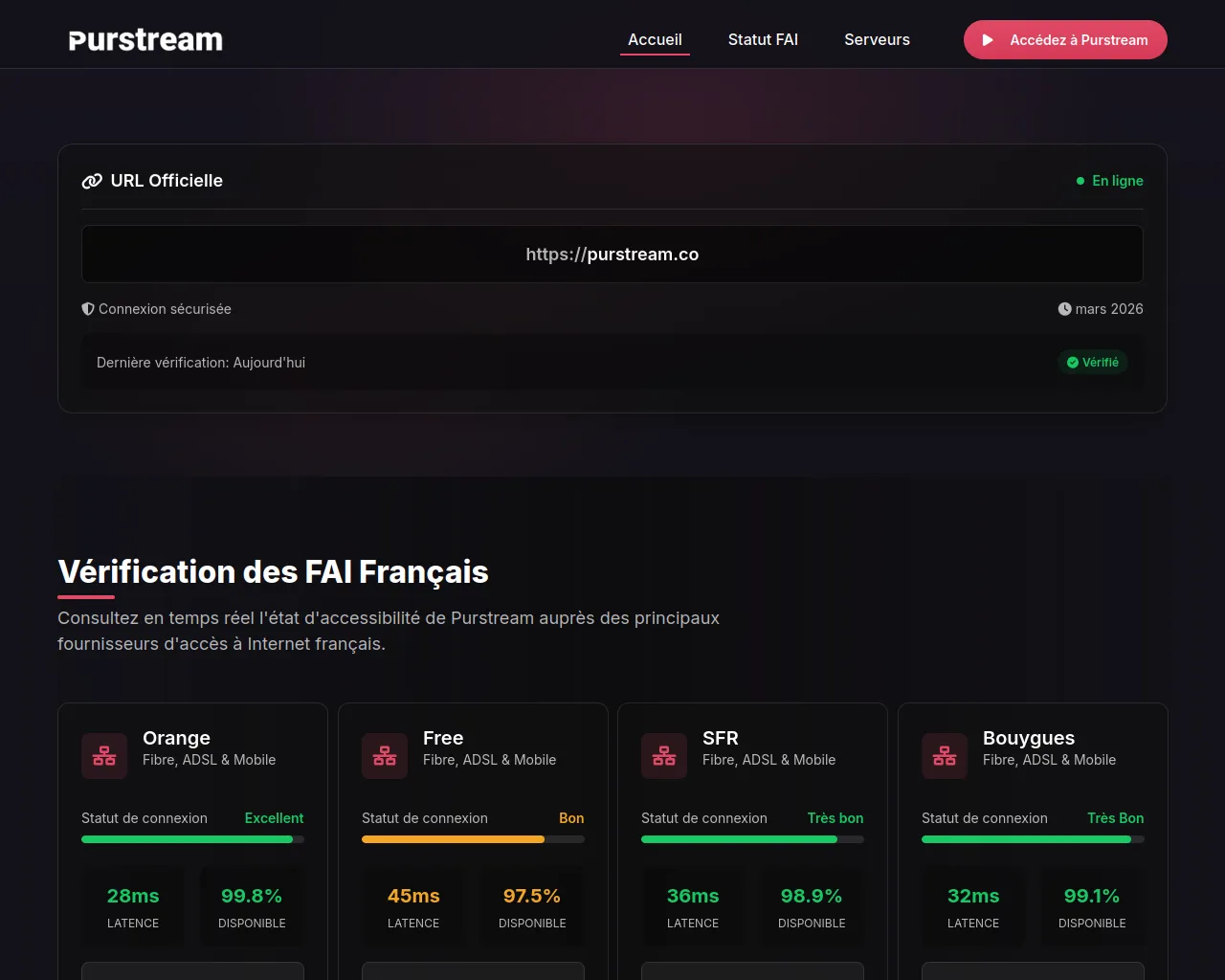This screenshot has height=980, width=1225.
Task: Click the 45ms latency value
Action: pyautogui.click(x=413, y=896)
